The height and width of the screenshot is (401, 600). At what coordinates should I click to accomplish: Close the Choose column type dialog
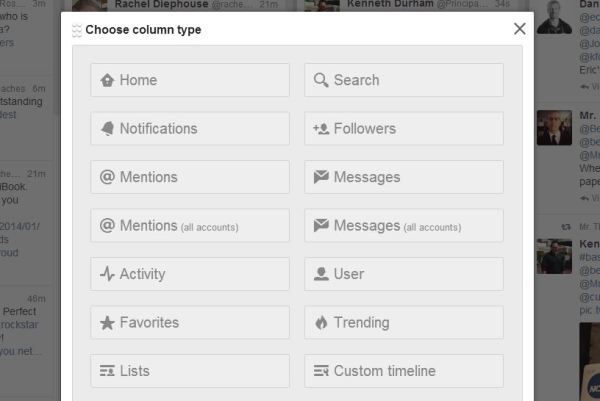tap(519, 29)
